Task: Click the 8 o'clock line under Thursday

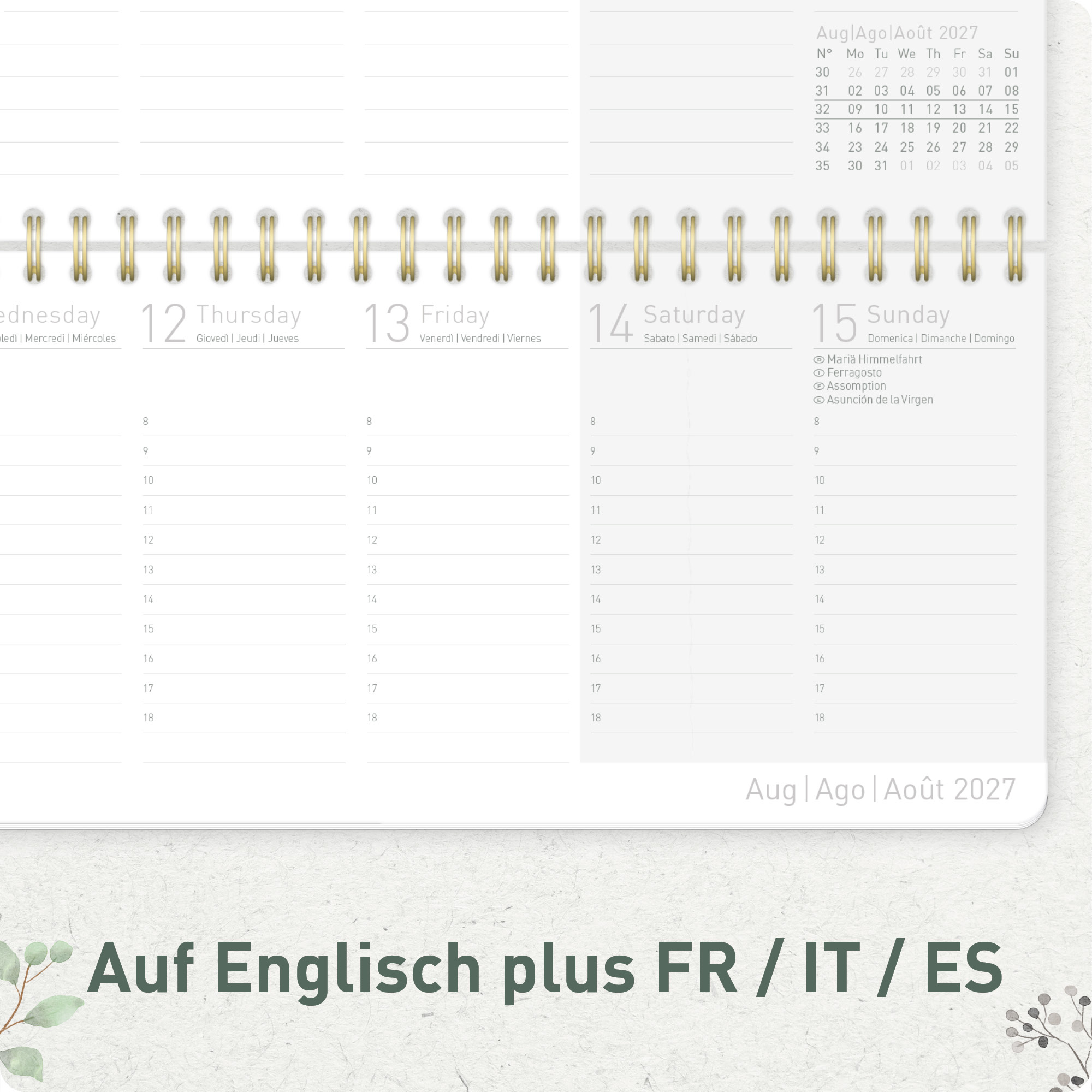Action: [244, 423]
